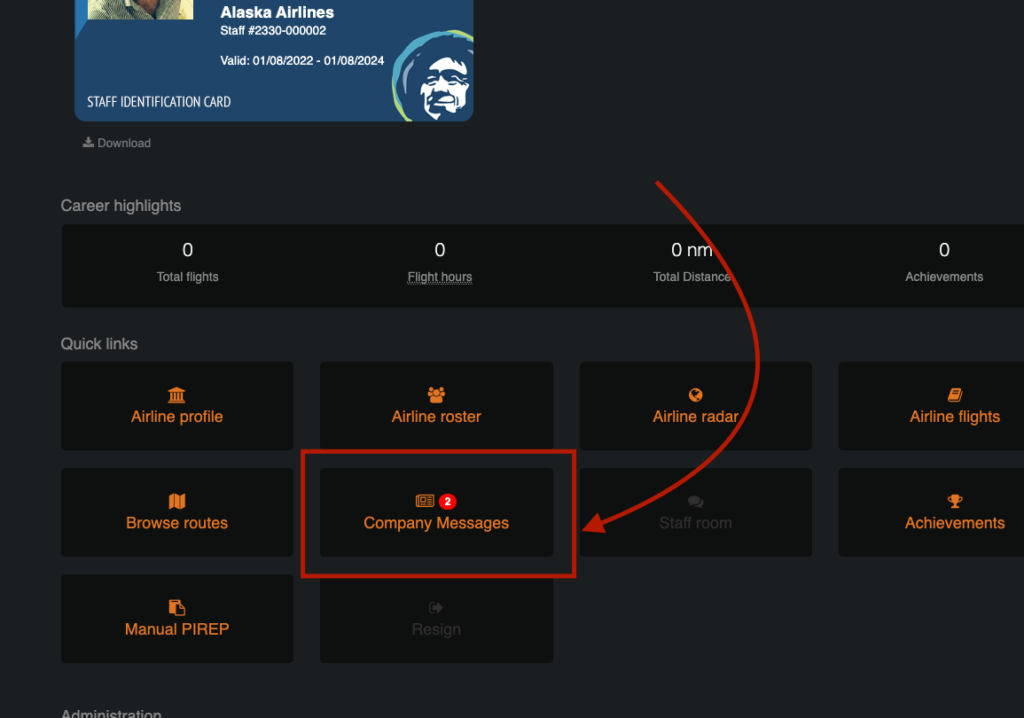Click the Airline radar globe icon

(x=696, y=395)
